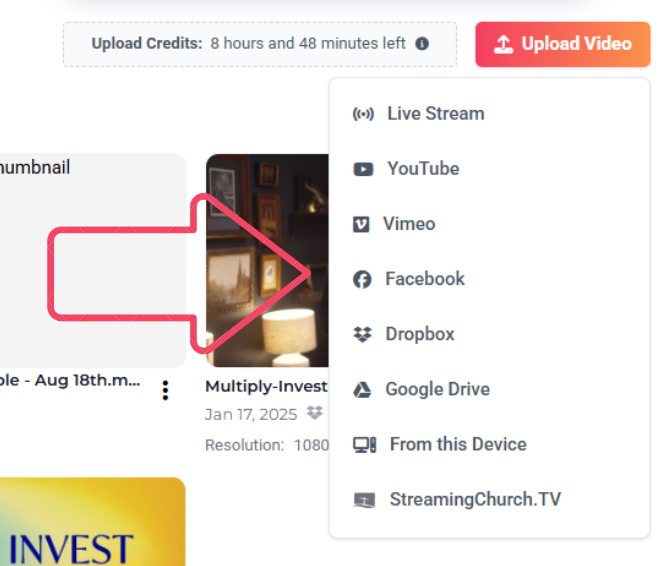Image resolution: width=669 pixels, height=566 pixels.
Task: Open three-dot menu for Aug 18th video
Action: 166,390
